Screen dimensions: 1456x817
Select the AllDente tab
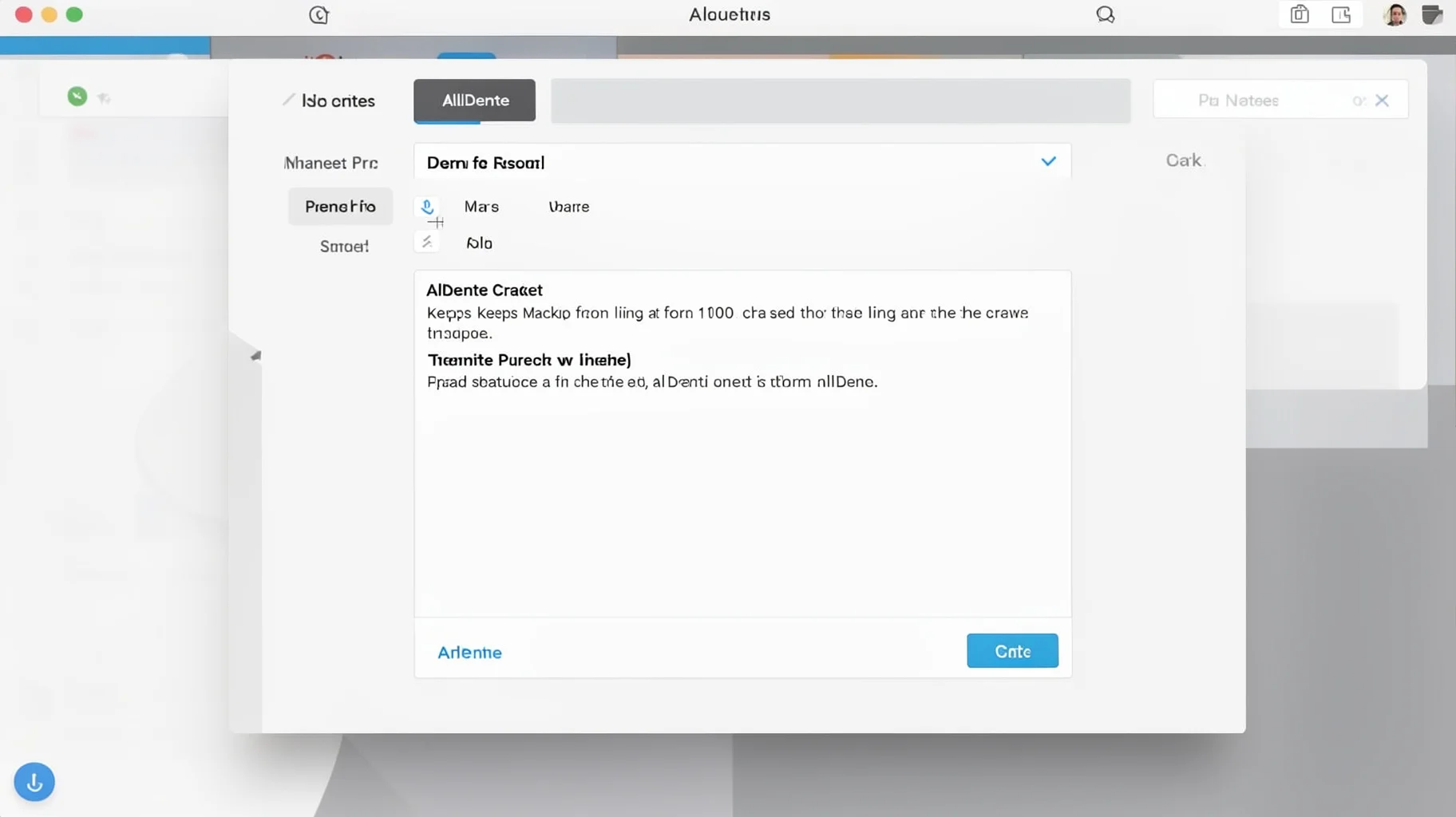[x=474, y=101]
